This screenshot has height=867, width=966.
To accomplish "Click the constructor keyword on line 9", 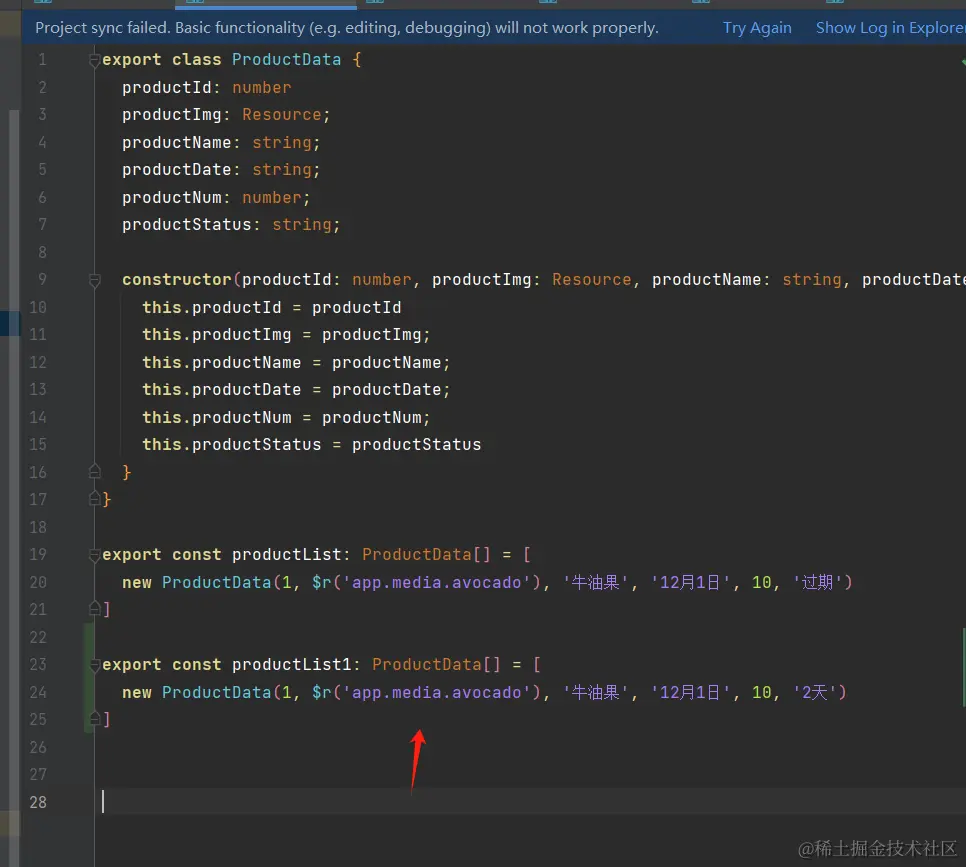I will [x=177, y=280].
